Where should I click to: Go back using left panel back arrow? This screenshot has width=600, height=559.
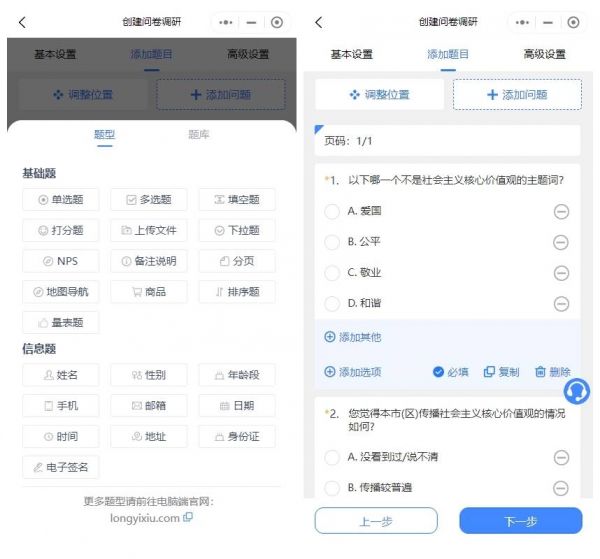click(22, 22)
